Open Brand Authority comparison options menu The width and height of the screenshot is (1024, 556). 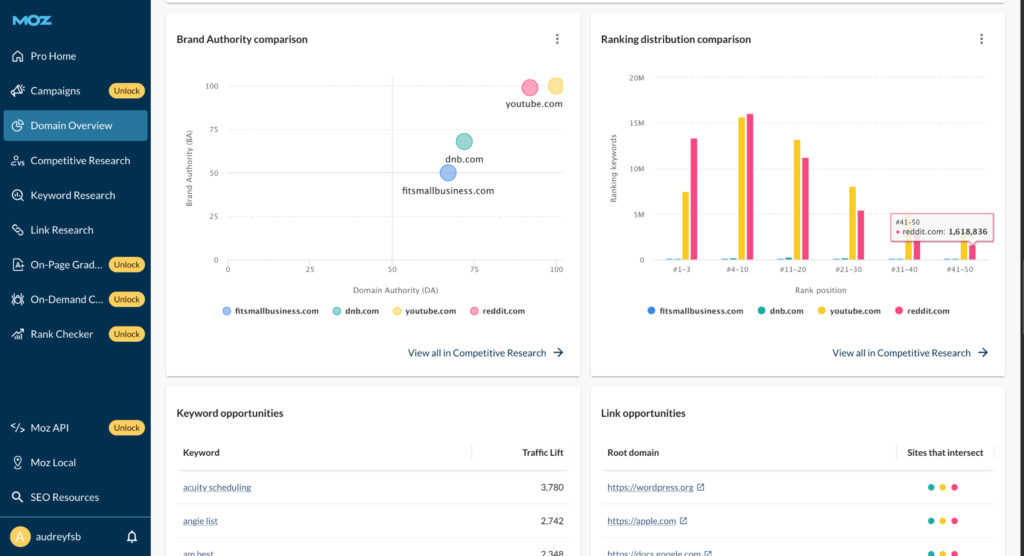(557, 39)
